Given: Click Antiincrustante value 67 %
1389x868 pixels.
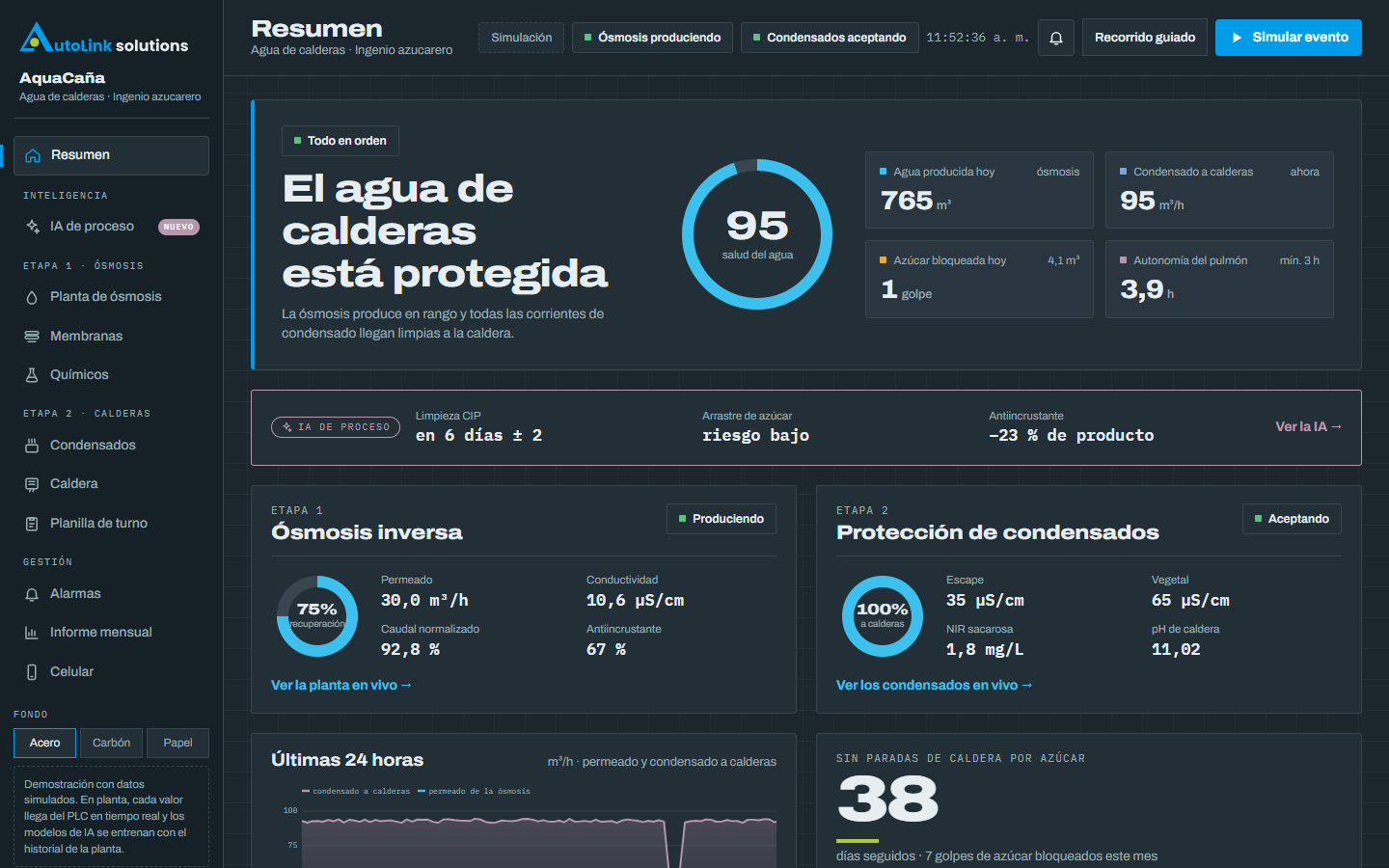Looking at the screenshot, I should coord(606,650).
